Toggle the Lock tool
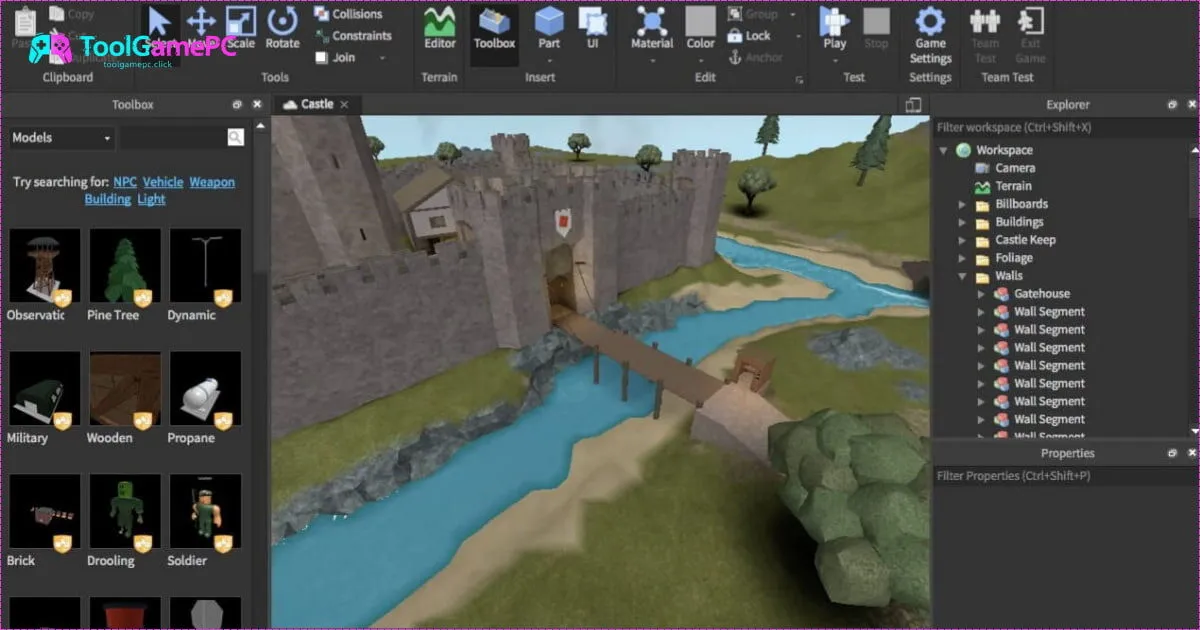 click(750, 35)
